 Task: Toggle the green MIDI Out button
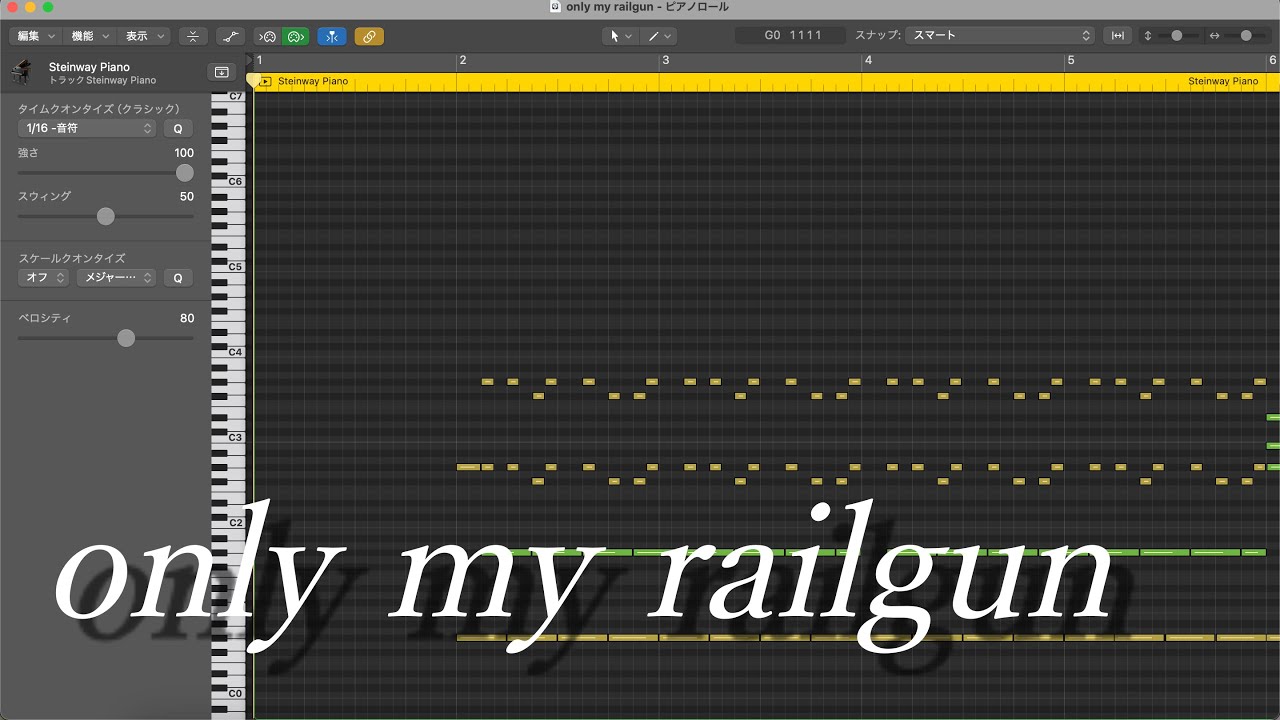[295, 36]
